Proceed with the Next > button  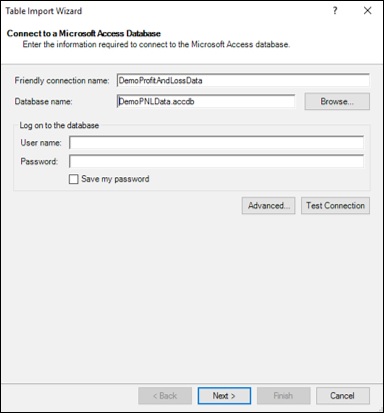pyautogui.click(x=224, y=396)
